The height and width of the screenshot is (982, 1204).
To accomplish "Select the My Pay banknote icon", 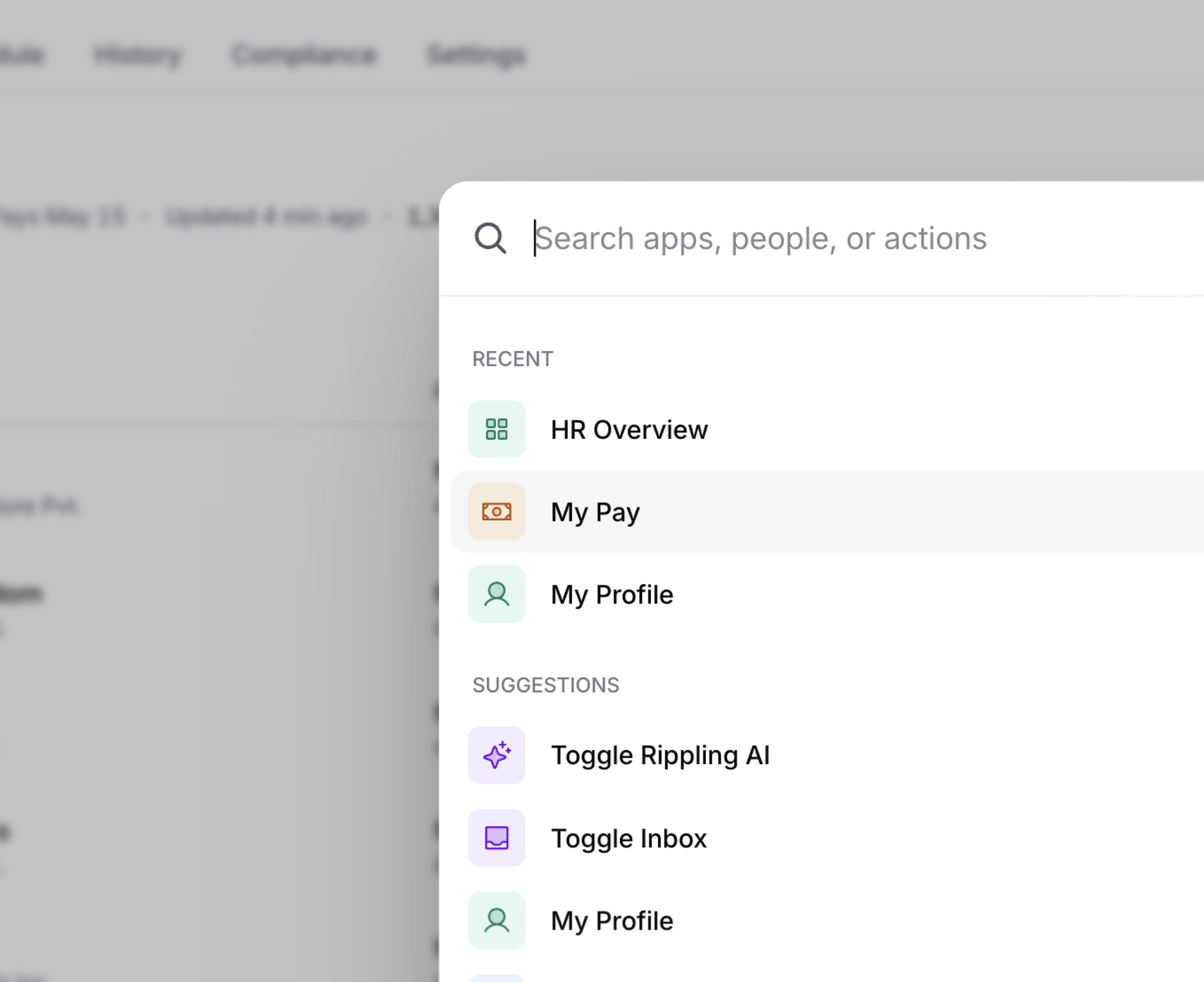I will point(496,511).
